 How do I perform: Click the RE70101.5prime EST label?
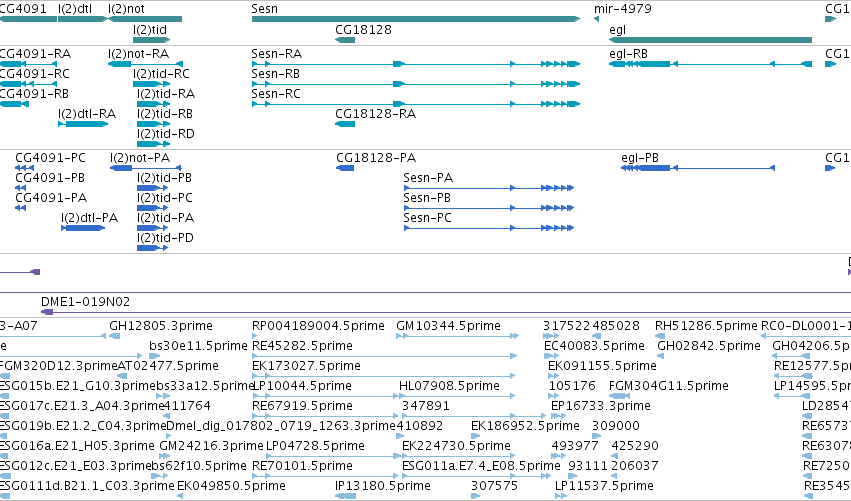[x=302, y=467]
